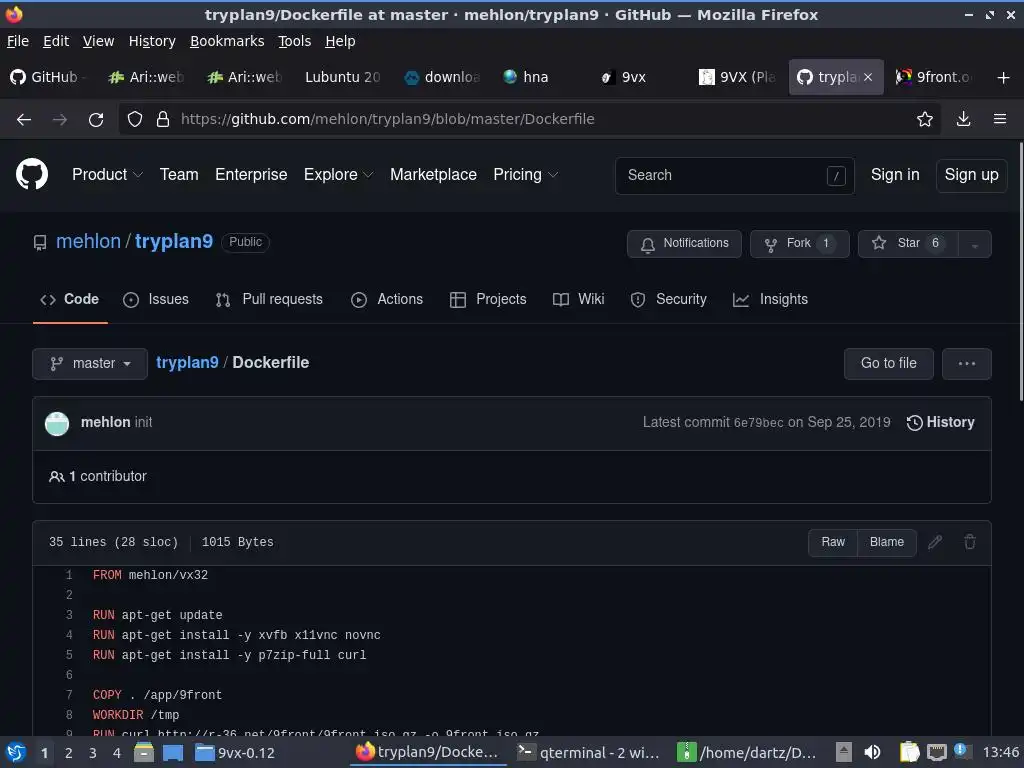Click the shield tracking protection icon
This screenshot has height=768, width=1024.
point(135,120)
